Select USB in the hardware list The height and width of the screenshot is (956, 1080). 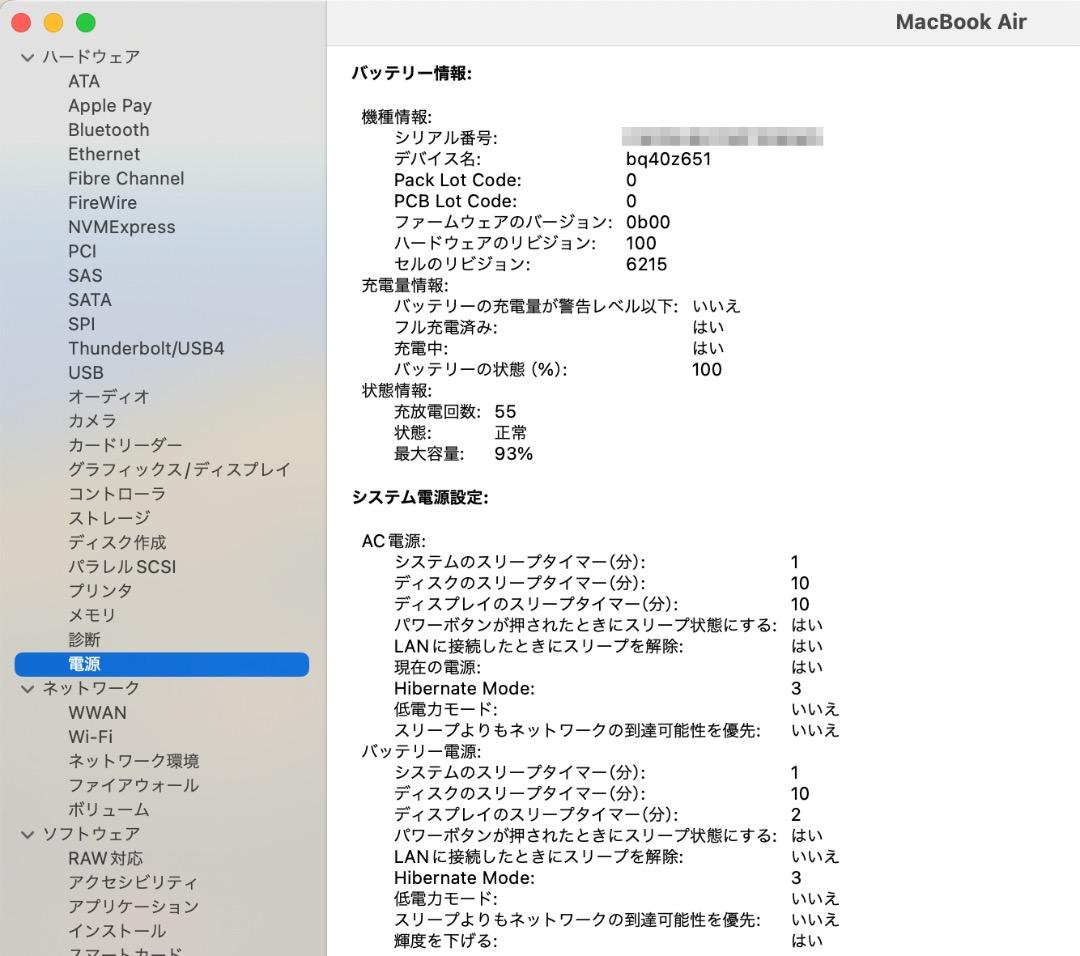85,372
